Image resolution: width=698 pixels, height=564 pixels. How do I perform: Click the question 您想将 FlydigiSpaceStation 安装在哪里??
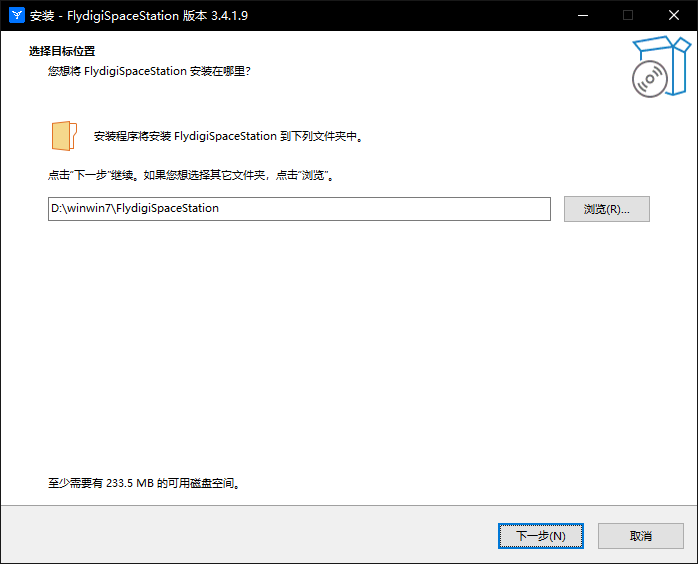(149, 71)
